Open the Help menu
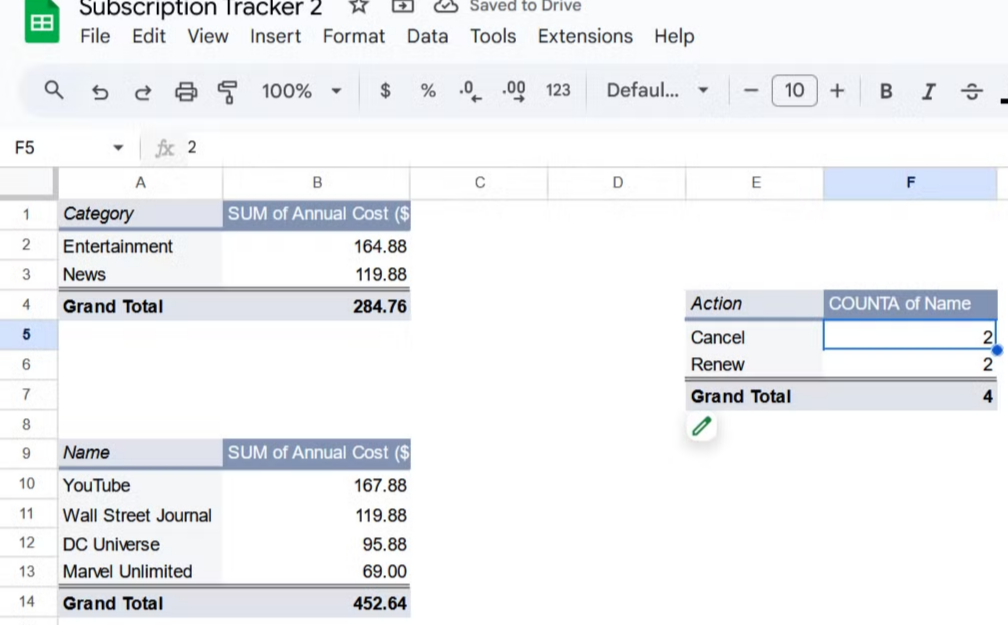Viewport: 1008px width, 625px height. tap(674, 36)
